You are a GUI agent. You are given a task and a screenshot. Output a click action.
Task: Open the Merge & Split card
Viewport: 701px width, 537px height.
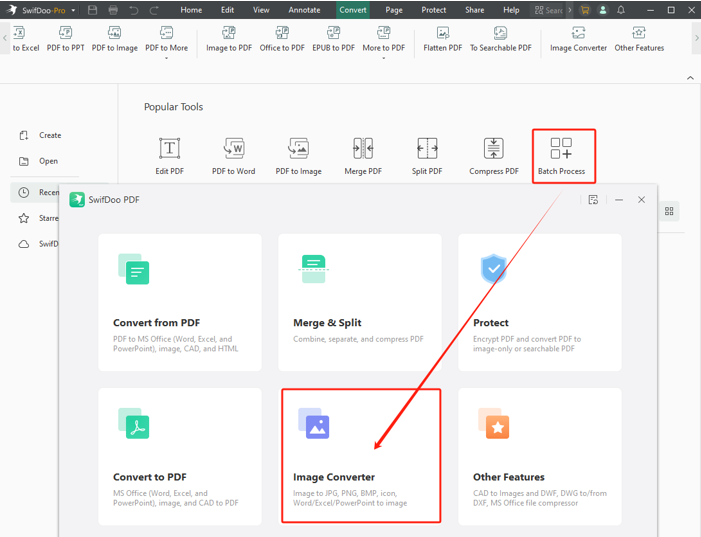pyautogui.click(x=360, y=302)
